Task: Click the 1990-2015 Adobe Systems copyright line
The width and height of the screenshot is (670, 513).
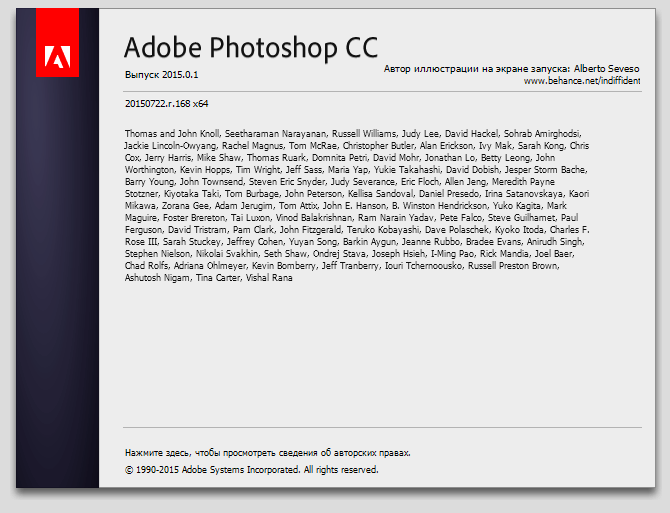Action: click(252, 470)
